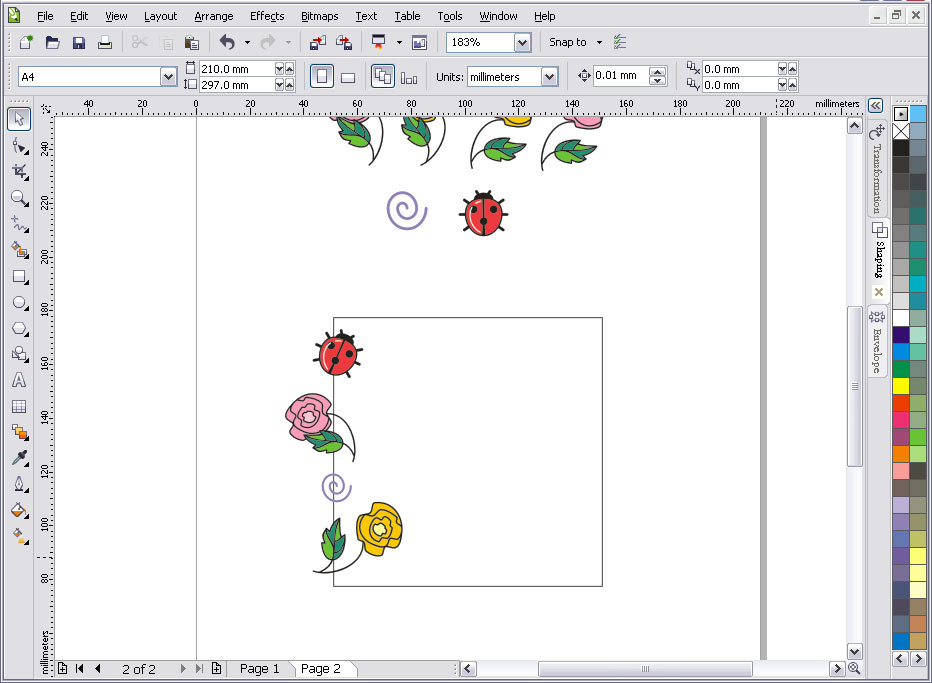Go to previous page arrow
Screen dimensions: 932x683
[98, 669]
